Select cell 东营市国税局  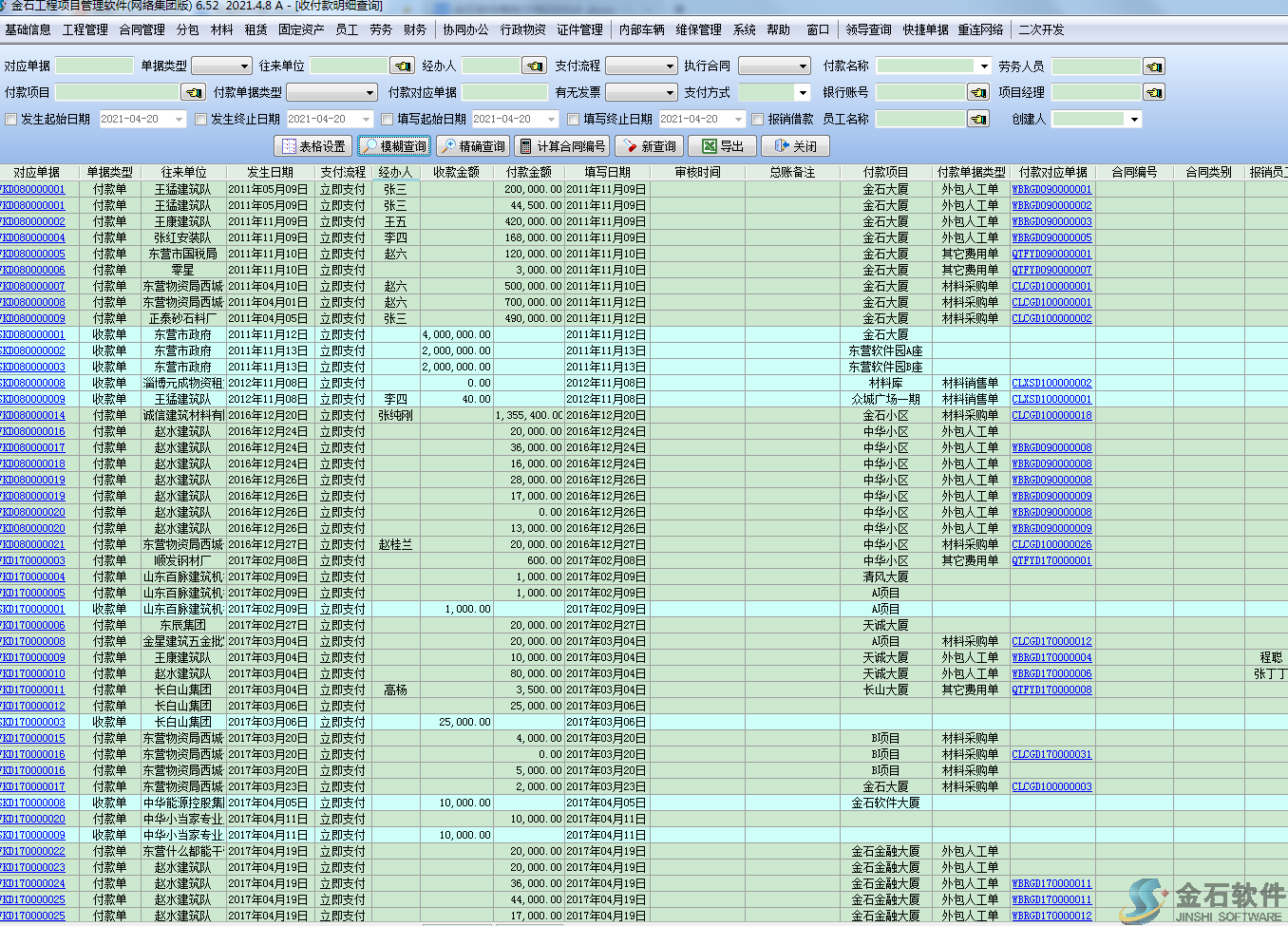[183, 254]
